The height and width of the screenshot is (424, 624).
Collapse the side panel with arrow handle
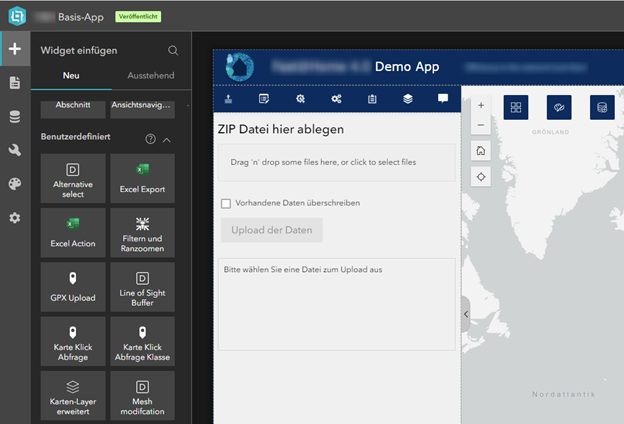click(x=466, y=314)
